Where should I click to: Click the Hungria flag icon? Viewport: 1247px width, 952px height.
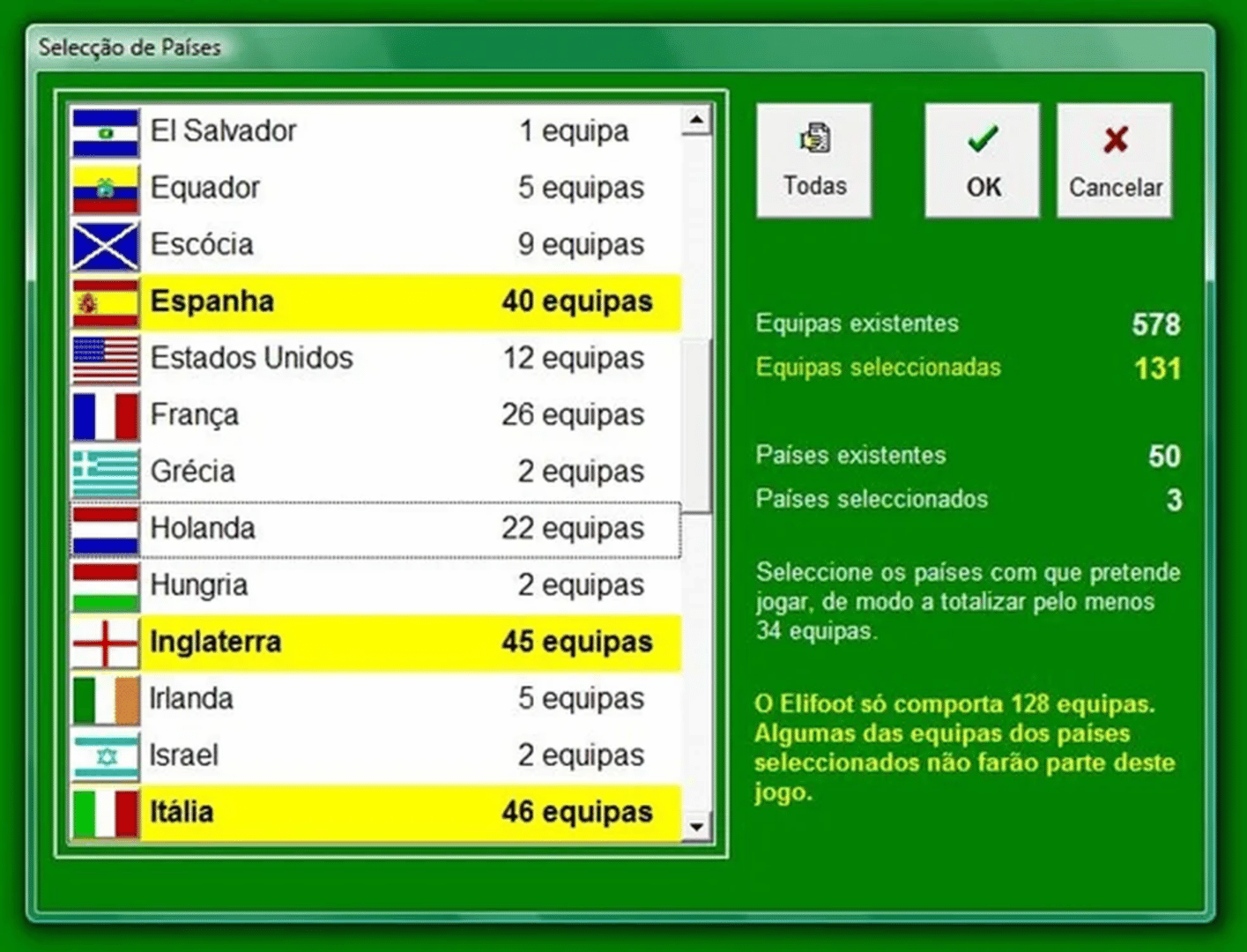[105, 586]
